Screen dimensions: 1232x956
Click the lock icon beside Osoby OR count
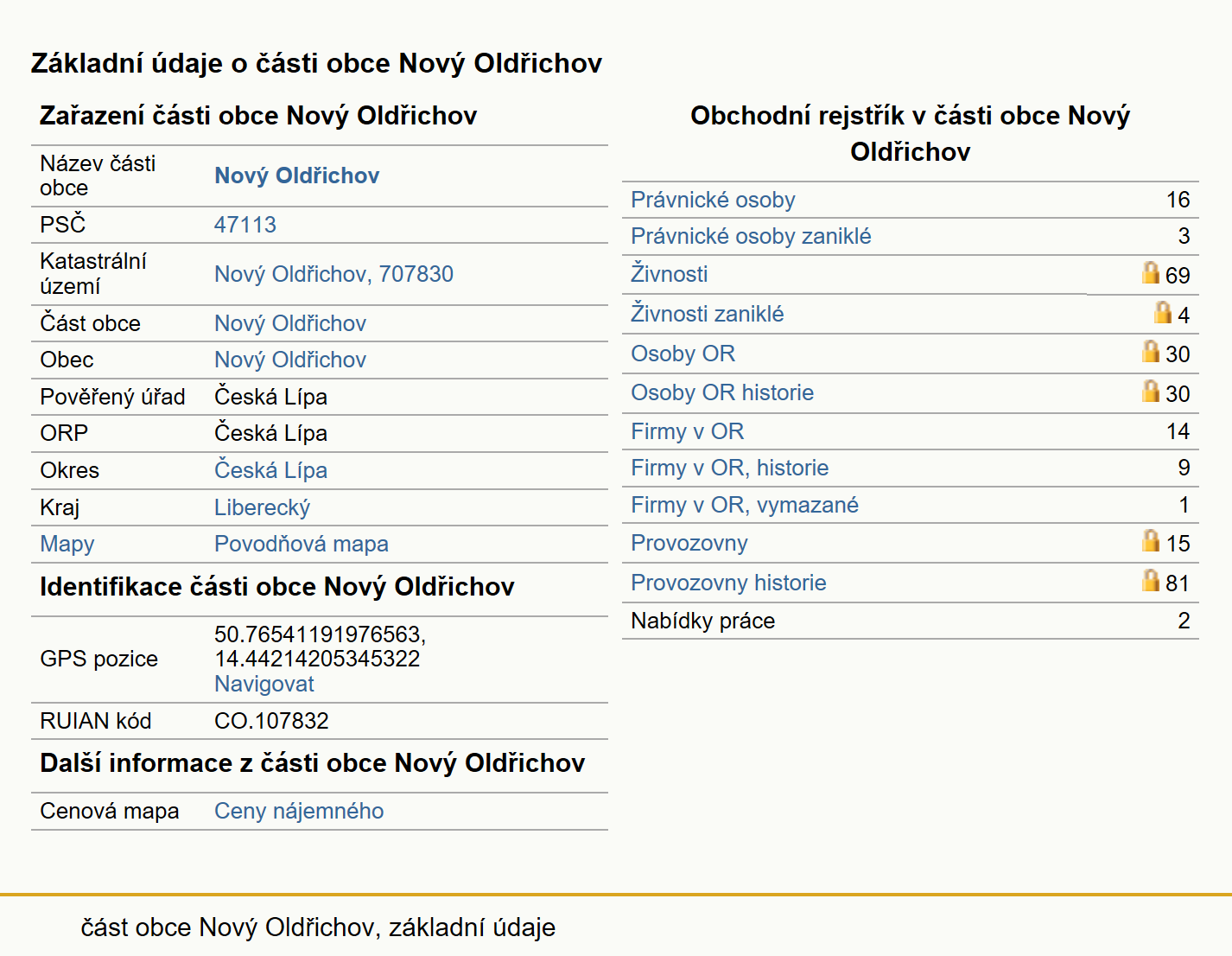[1150, 351]
